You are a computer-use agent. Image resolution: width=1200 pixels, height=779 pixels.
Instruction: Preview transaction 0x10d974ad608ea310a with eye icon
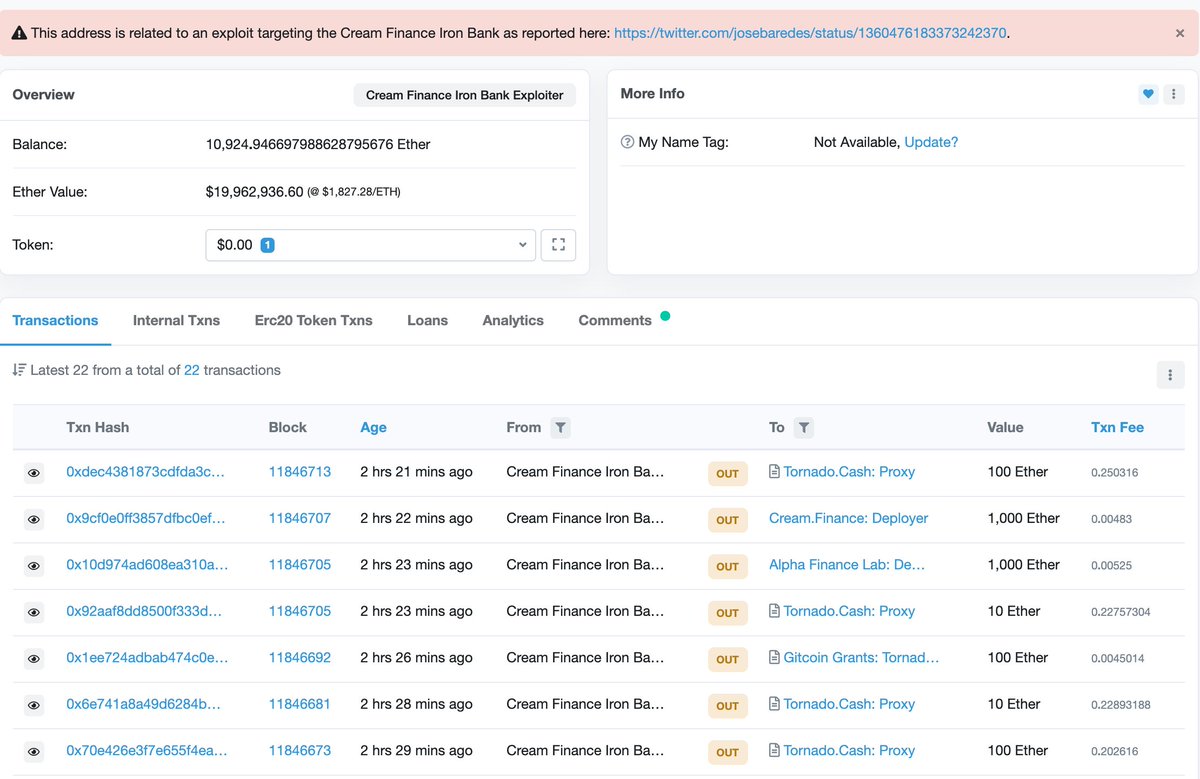tap(34, 566)
